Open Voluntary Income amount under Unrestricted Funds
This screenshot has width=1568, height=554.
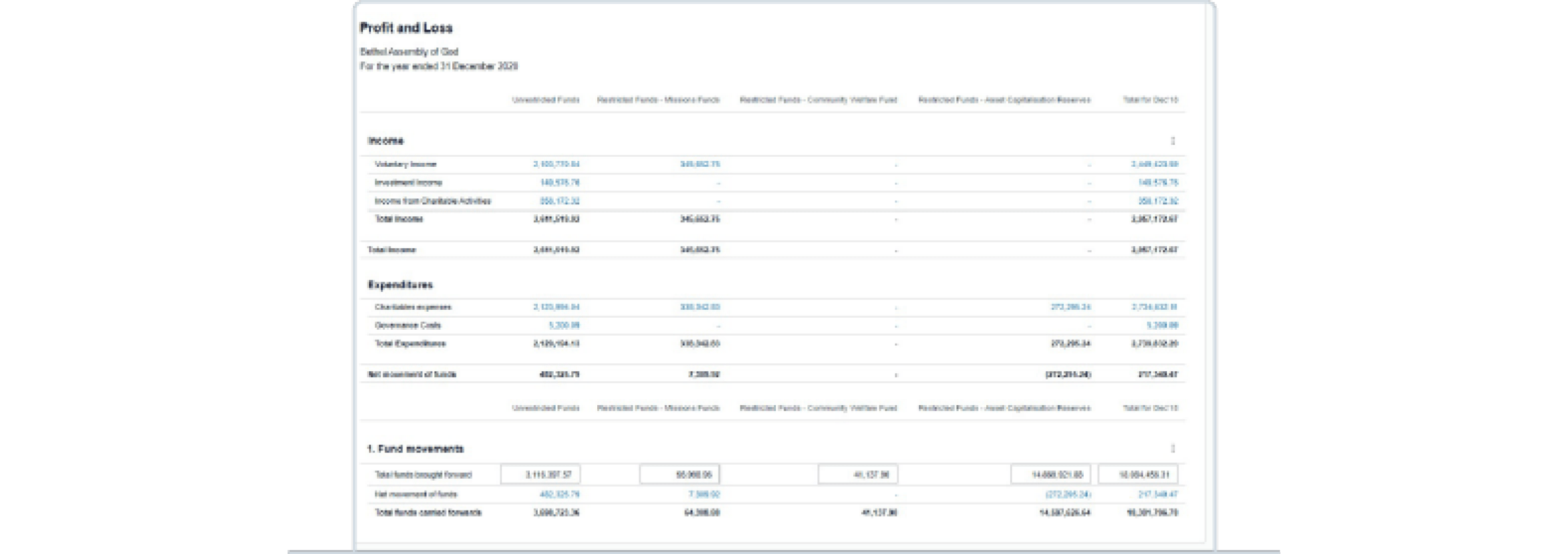tap(556, 164)
